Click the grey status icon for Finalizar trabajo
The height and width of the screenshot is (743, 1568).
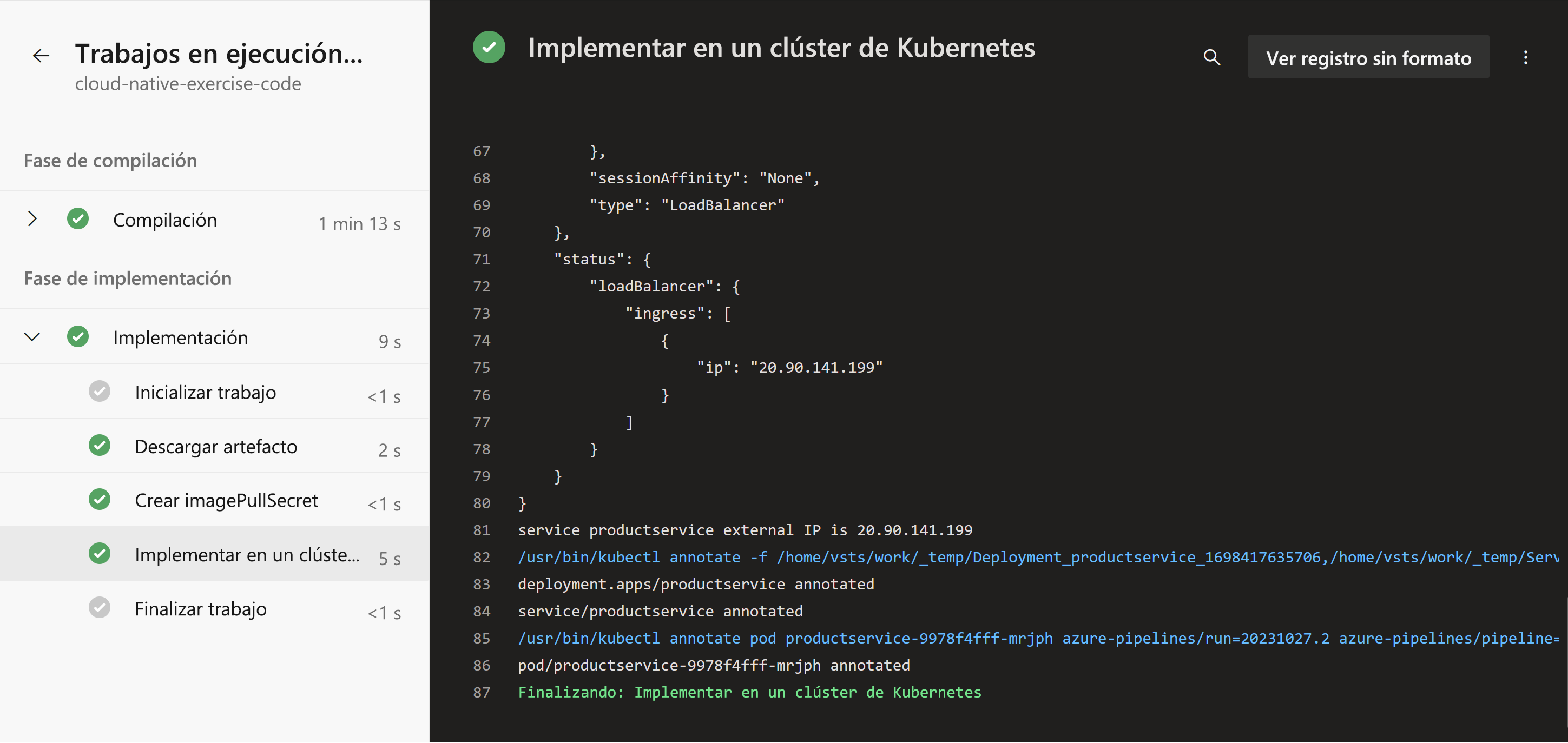[99, 608]
